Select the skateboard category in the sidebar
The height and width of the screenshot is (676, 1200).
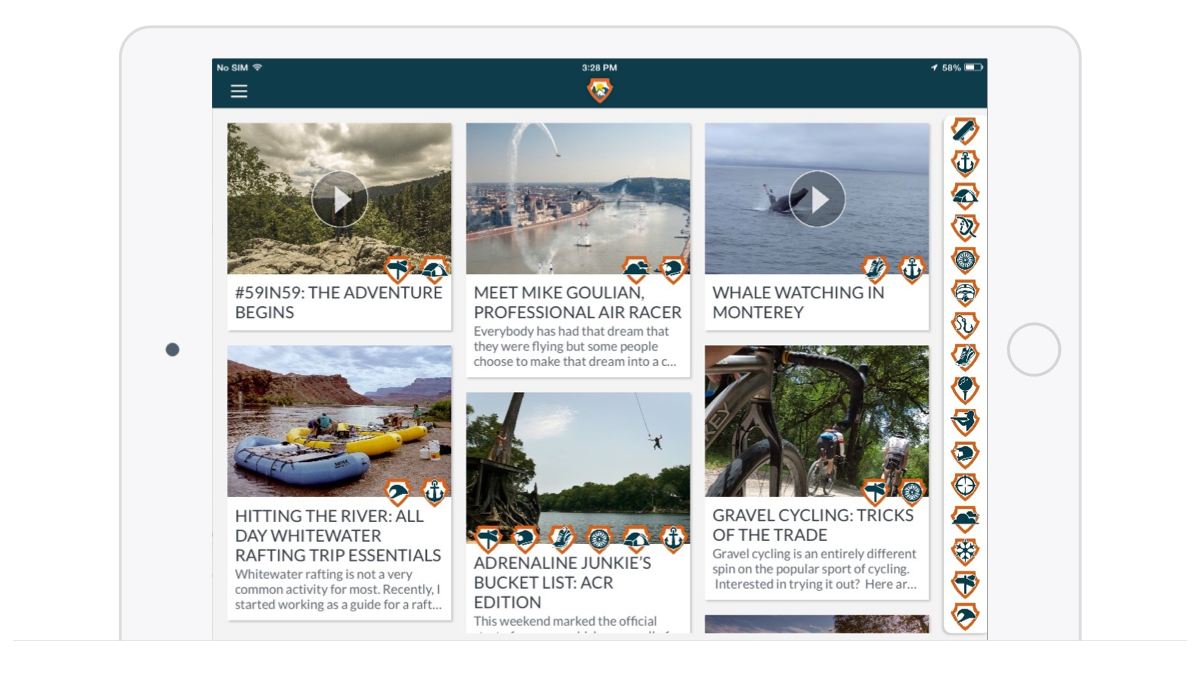click(965, 131)
